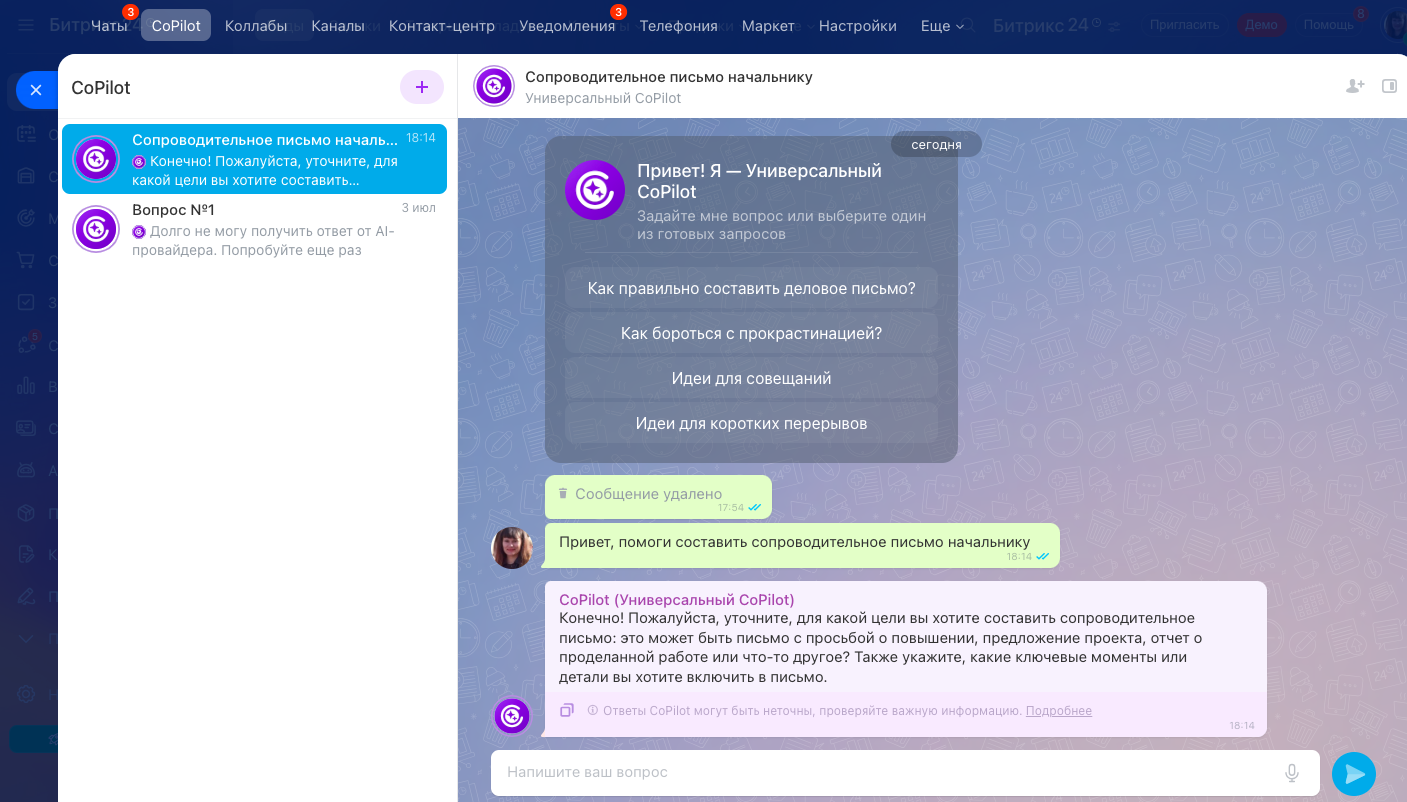1407x802 pixels.
Task: Select the 'Идеи для коротких перерывов' prompt
Action: pos(752,423)
